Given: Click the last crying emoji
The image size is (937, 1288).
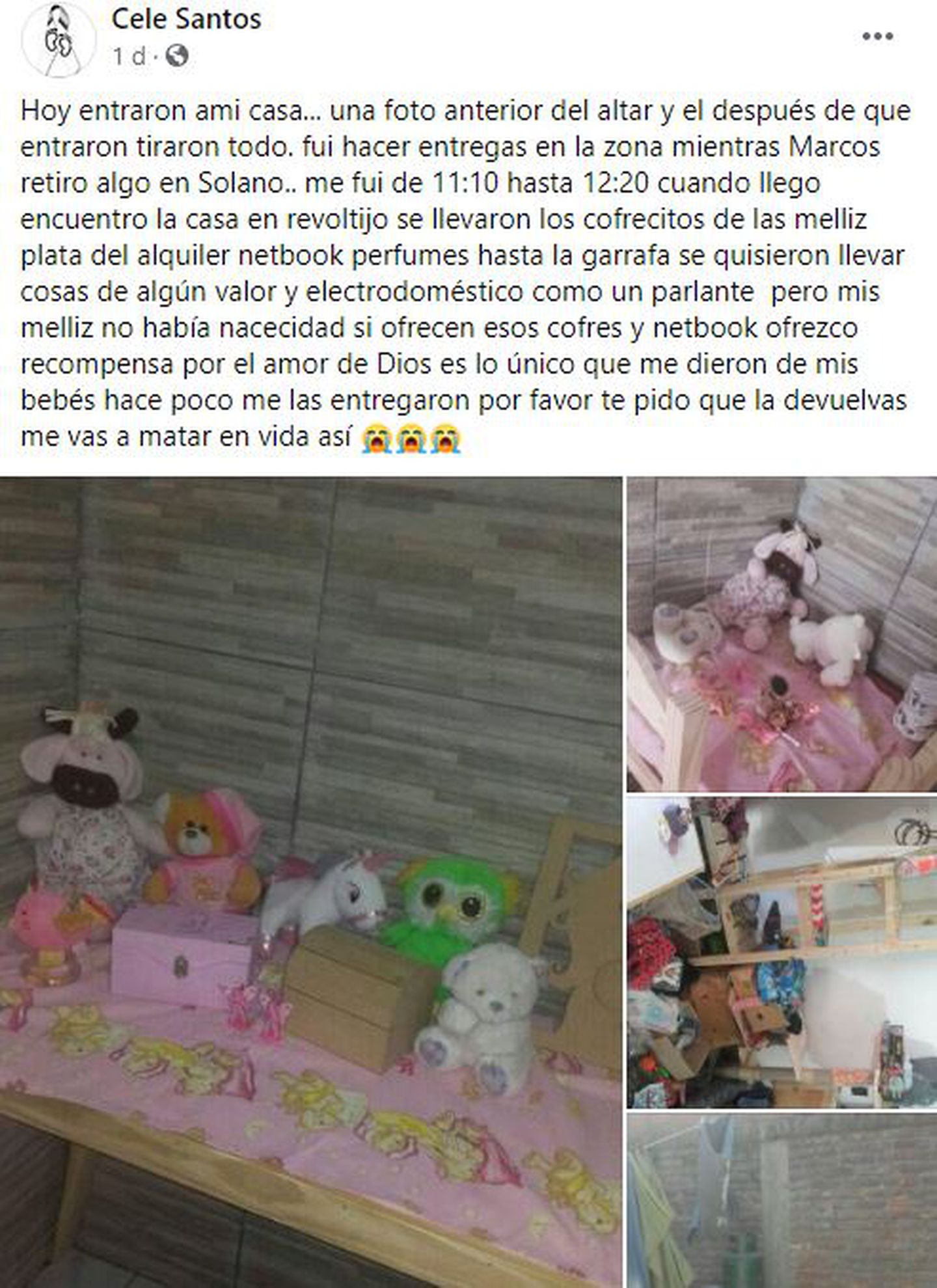Looking at the screenshot, I should (445, 438).
